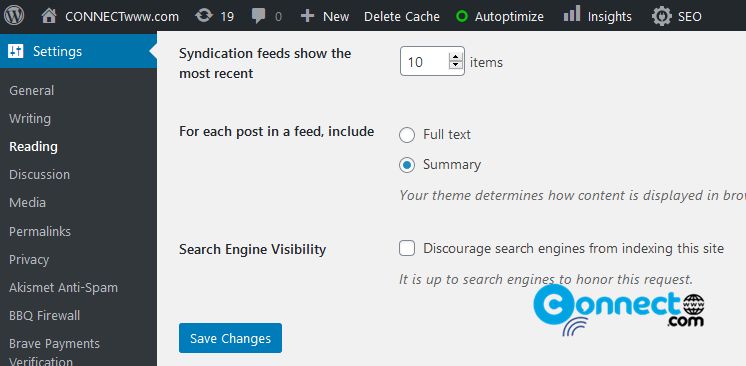Decrease syndication feed items with down arrow
This screenshot has width=746, height=366.
[x=456, y=66]
